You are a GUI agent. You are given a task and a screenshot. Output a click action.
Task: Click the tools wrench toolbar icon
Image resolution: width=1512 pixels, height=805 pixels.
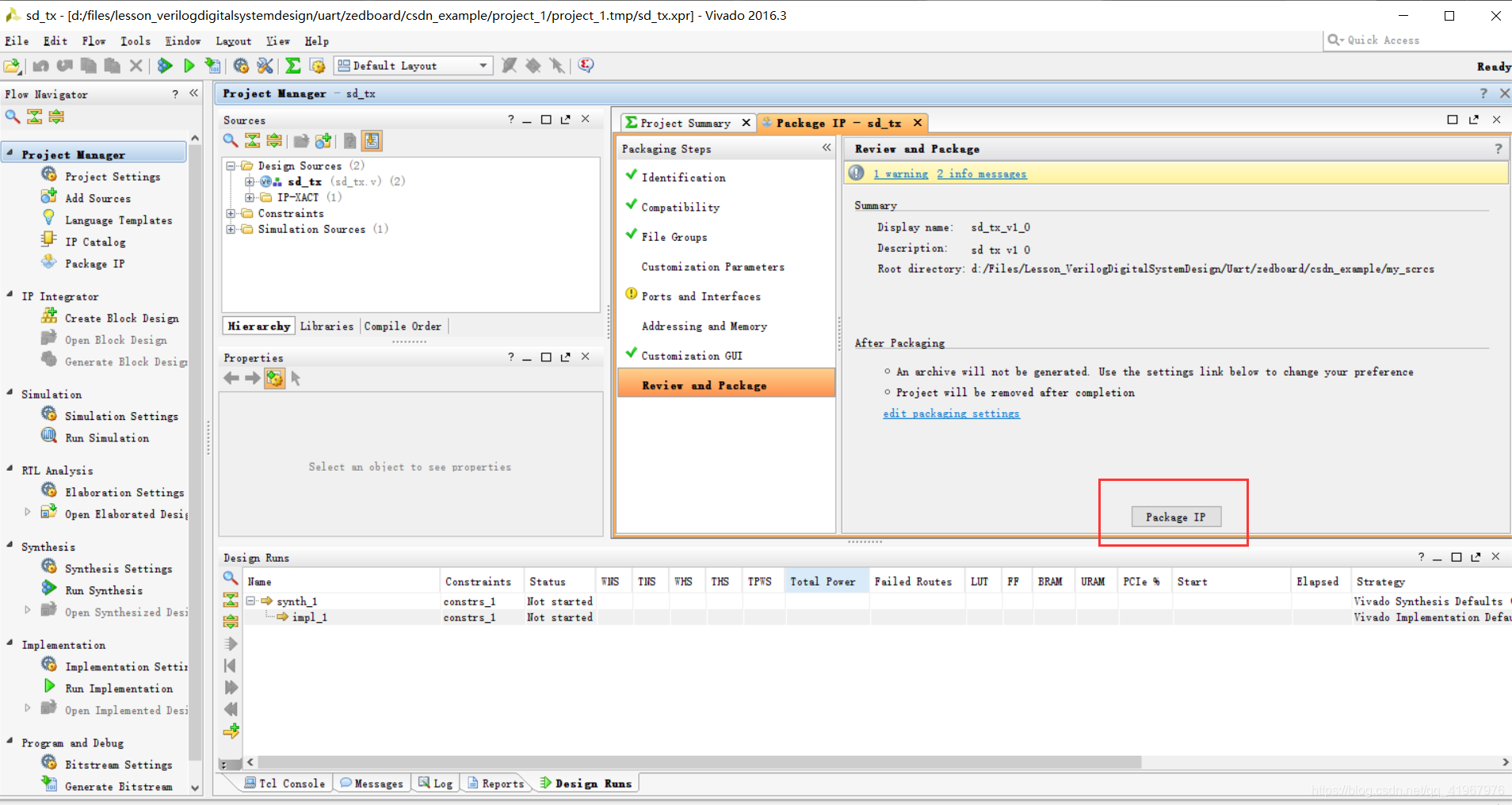[265, 66]
